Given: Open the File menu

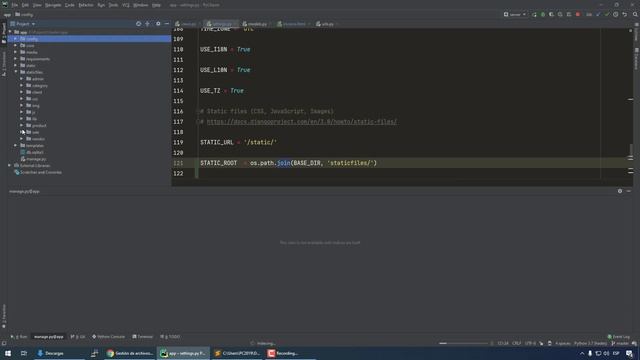Looking at the screenshot, I should [x=15, y=5].
